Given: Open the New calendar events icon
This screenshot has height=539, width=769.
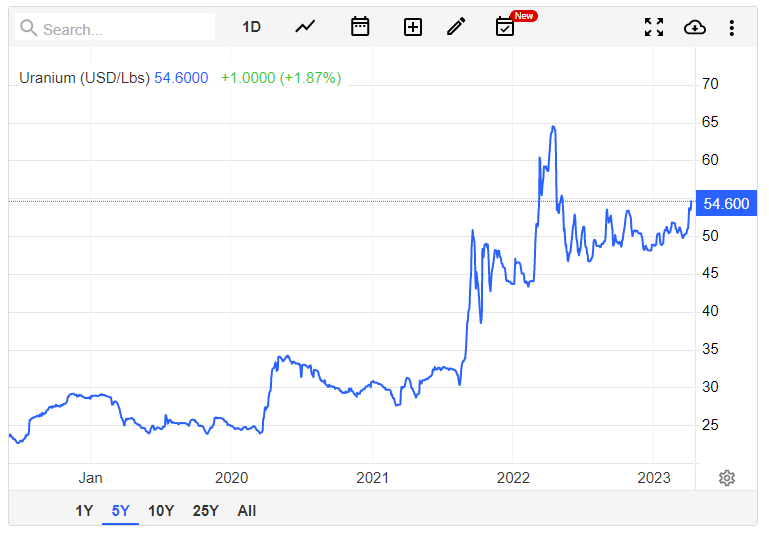Looking at the screenshot, I should 505,26.
